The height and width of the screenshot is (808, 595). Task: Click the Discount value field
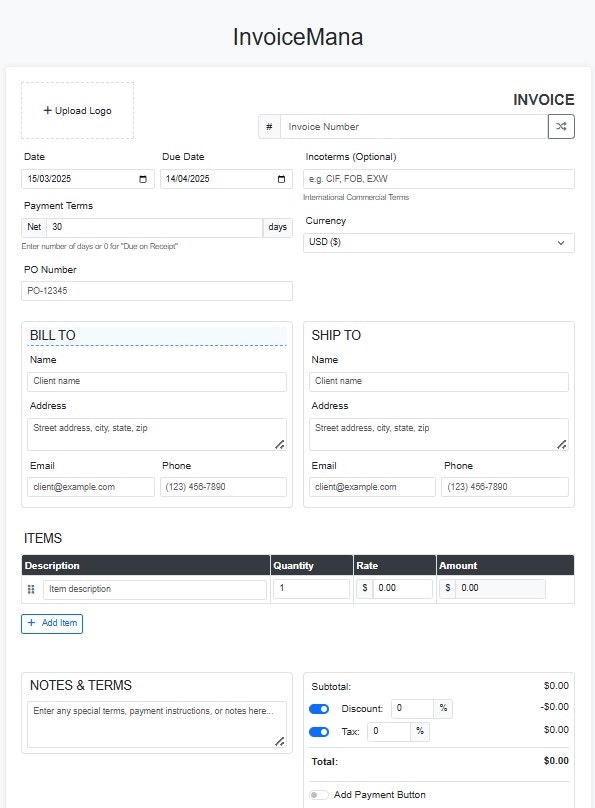click(413, 709)
